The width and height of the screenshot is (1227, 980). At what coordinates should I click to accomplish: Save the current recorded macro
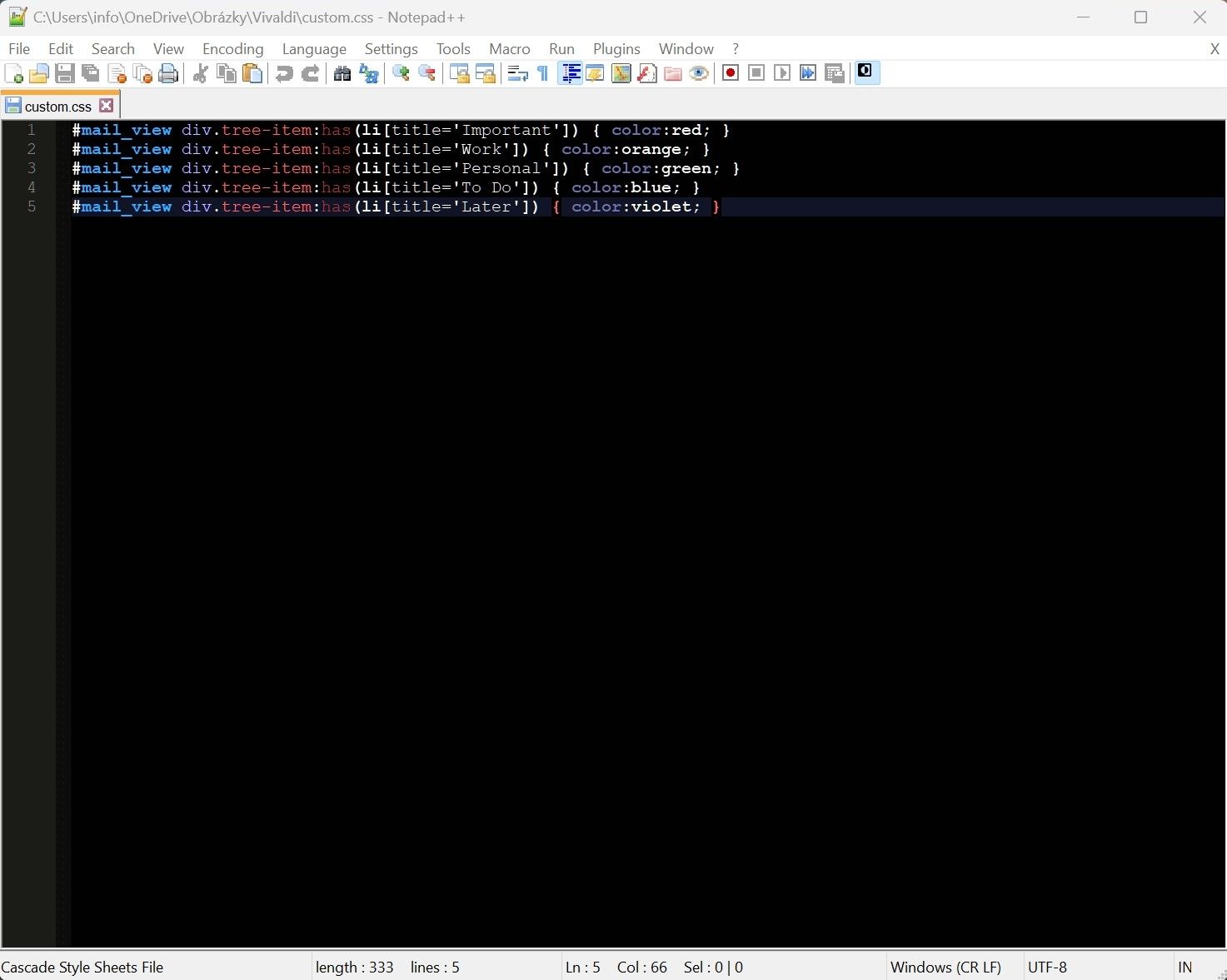[x=834, y=73]
